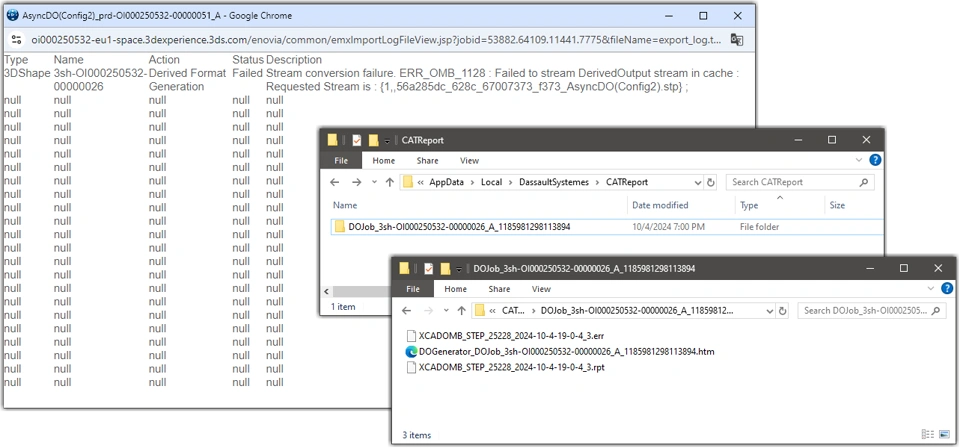Open the File tab in CATReport window

click(341, 160)
